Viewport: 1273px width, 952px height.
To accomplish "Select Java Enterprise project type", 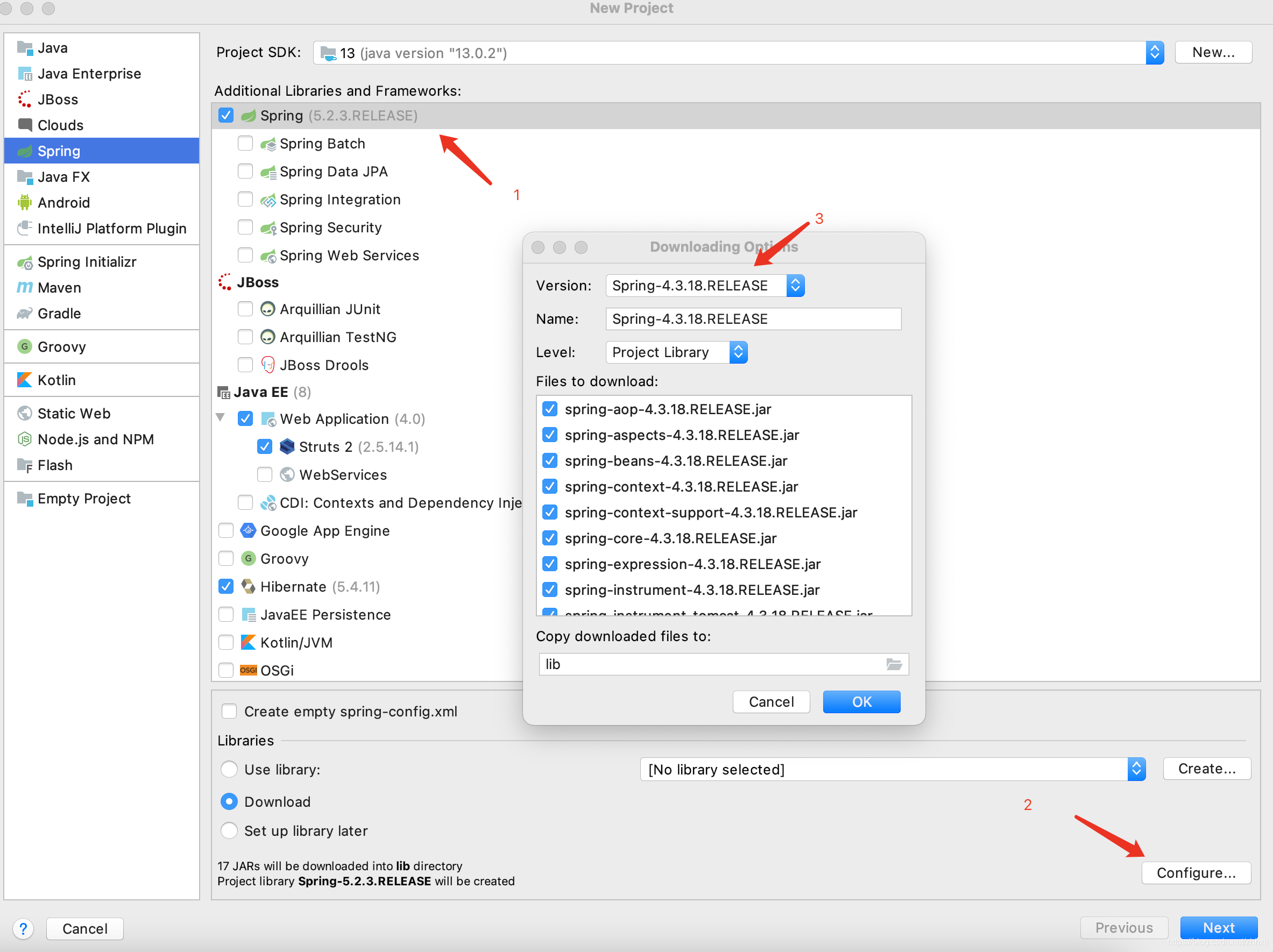I will coord(89,74).
